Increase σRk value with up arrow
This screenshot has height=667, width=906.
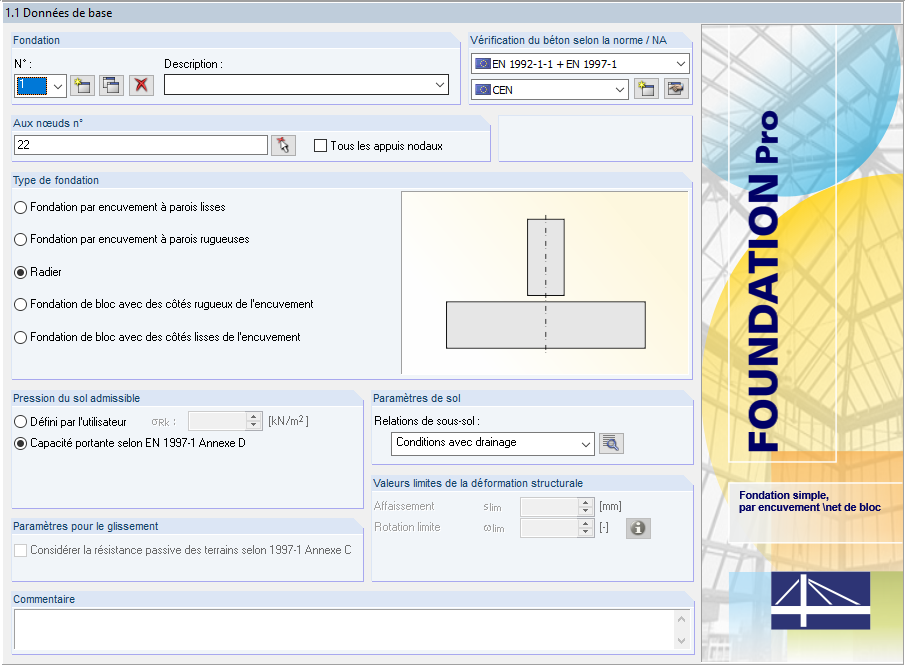[x=254, y=417]
